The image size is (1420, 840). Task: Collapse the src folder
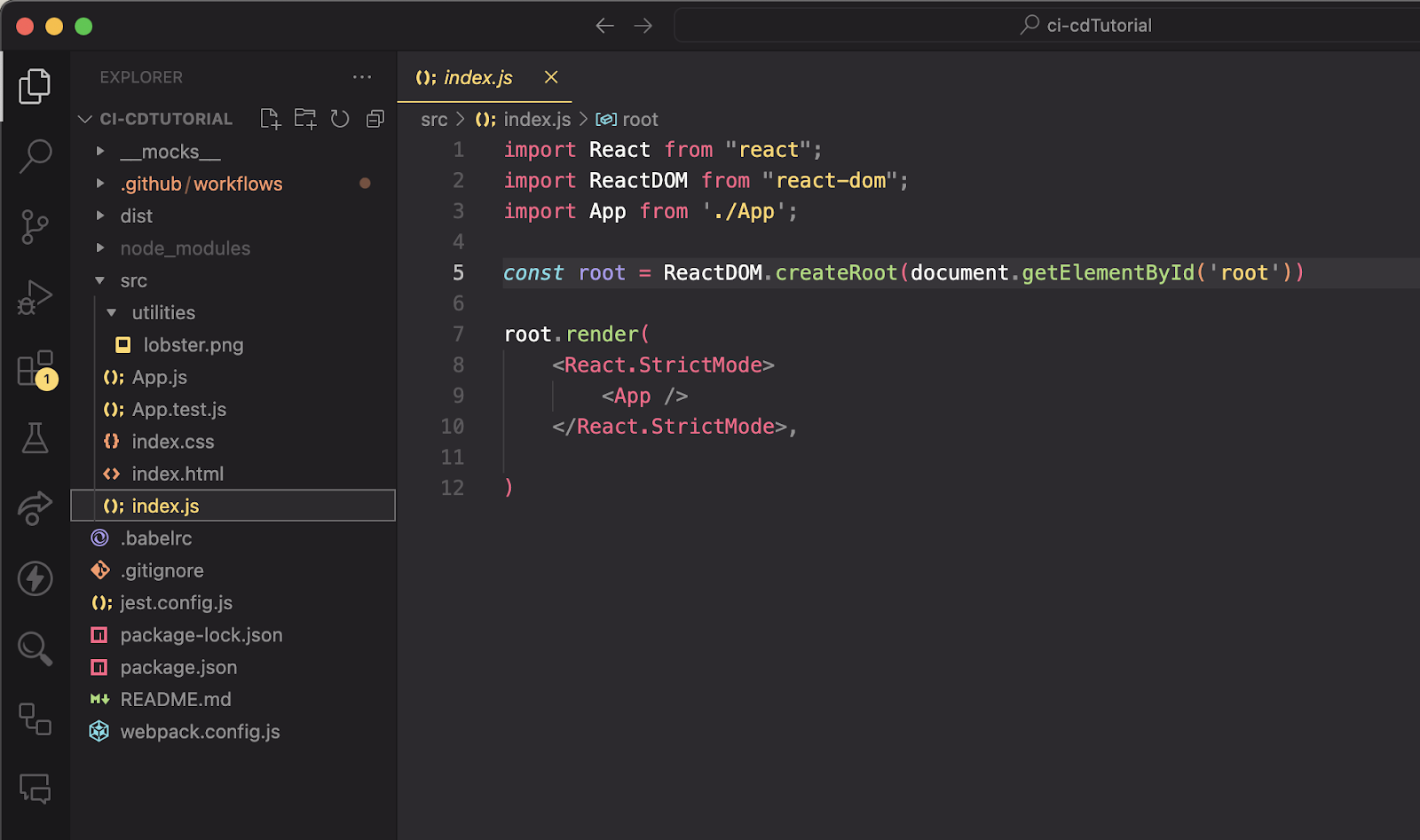tap(233, 280)
